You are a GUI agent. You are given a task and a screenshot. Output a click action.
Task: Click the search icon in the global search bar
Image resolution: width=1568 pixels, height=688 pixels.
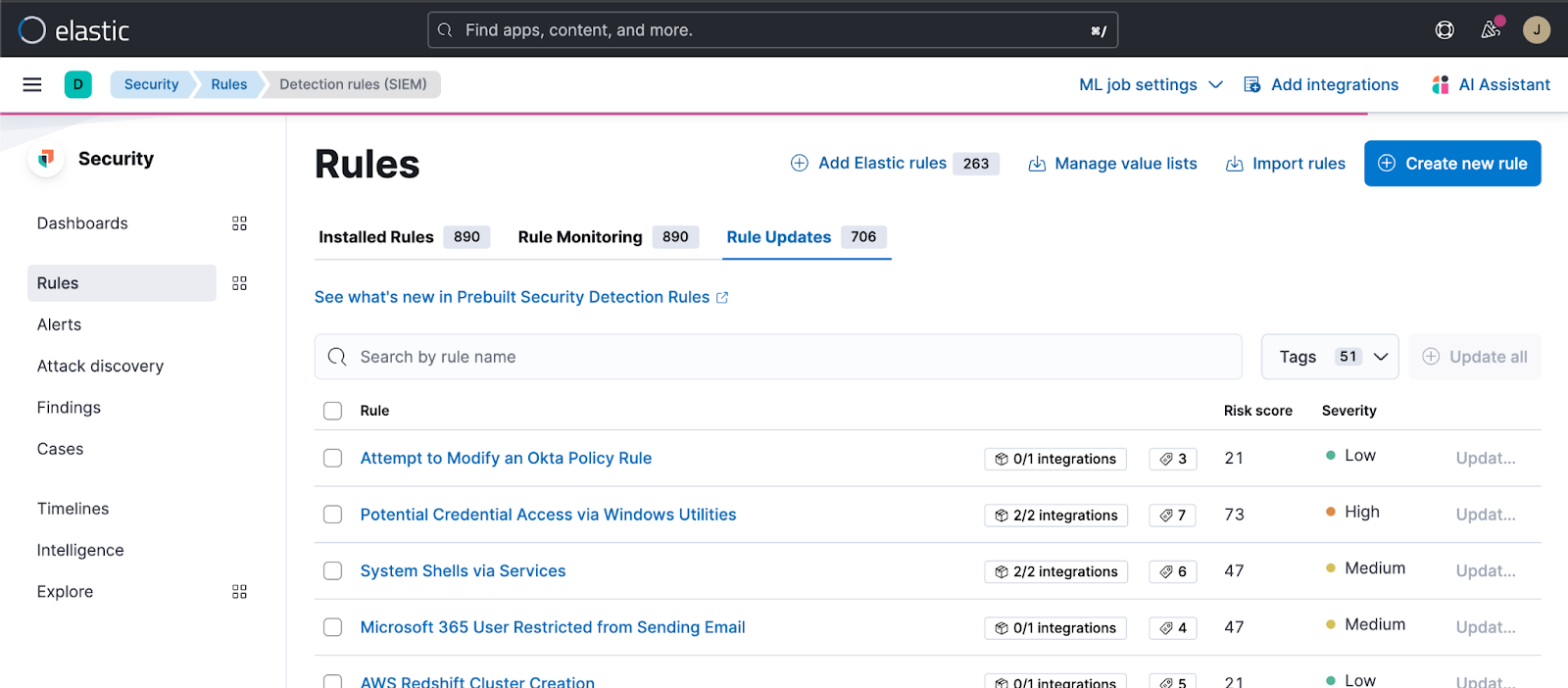[x=445, y=30]
